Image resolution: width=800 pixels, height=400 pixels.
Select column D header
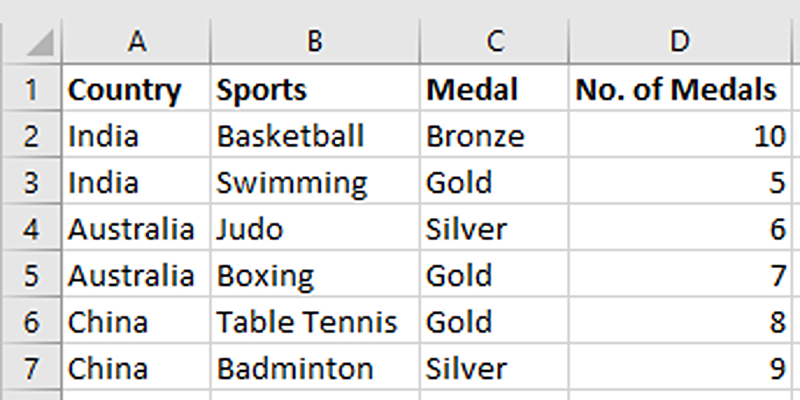click(680, 41)
